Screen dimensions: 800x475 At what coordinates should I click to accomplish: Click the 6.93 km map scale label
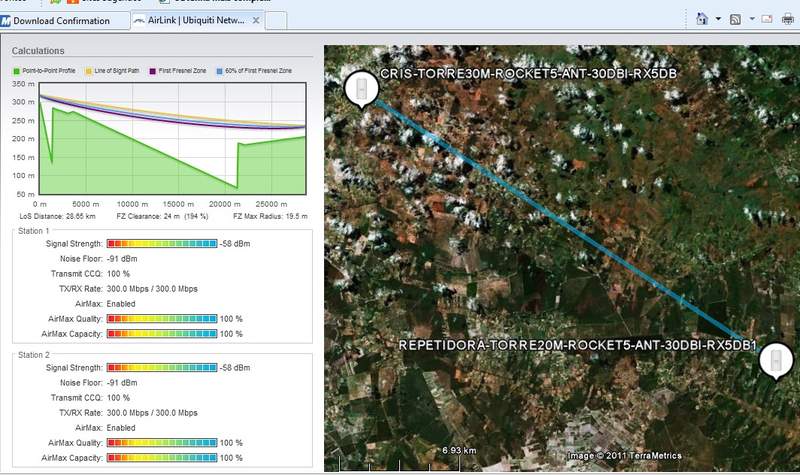(459, 451)
